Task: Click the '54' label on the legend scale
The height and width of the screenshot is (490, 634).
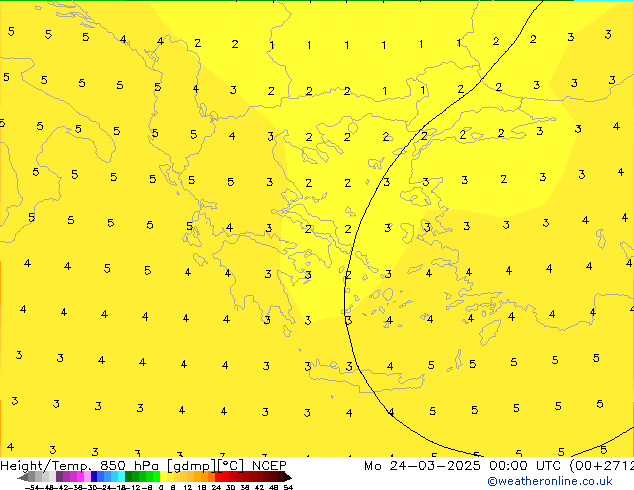Action: 288,487
